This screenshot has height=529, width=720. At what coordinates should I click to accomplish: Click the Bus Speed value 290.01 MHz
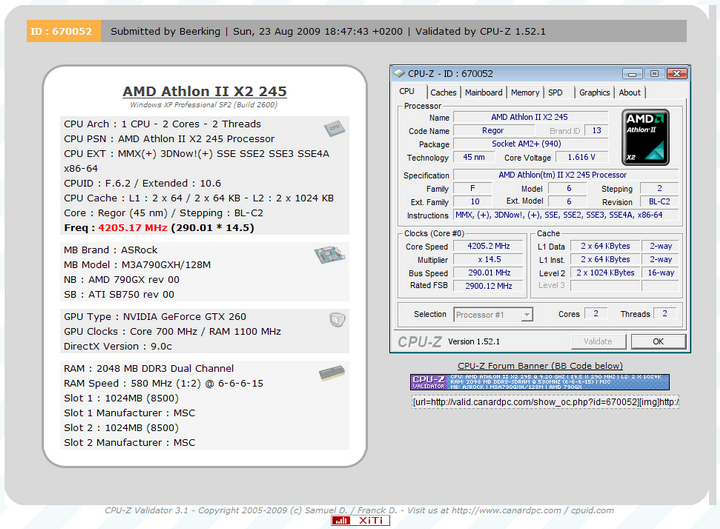point(489,273)
